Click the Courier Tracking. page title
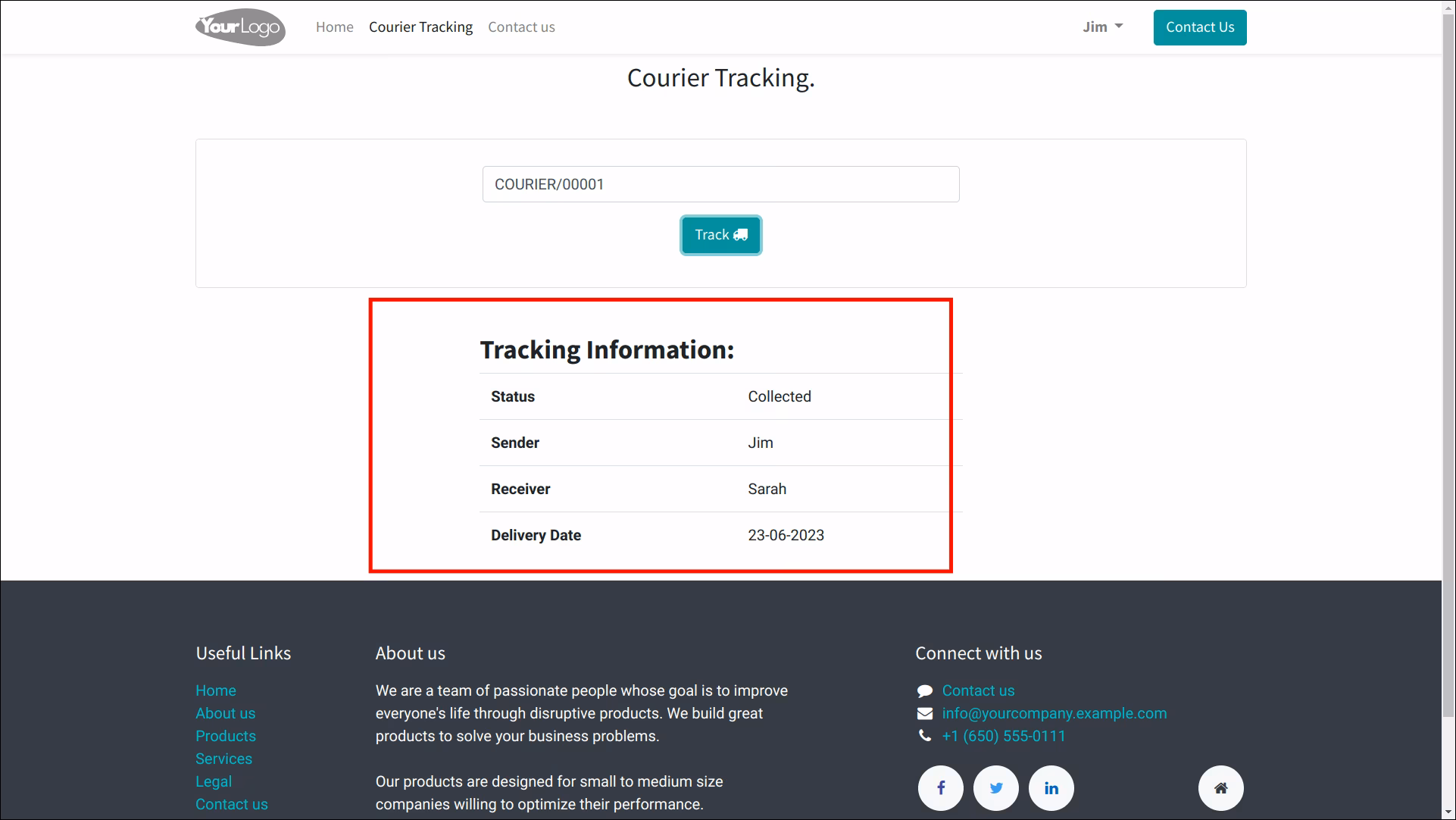Screen dimensions: 1456x820 (x=721, y=78)
